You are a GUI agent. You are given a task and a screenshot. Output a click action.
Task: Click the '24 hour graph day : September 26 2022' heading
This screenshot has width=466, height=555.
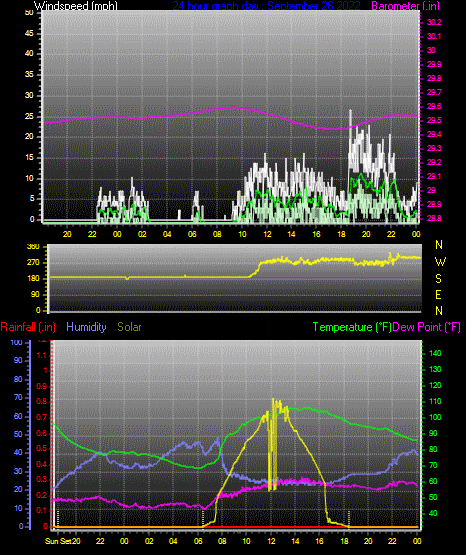coord(266,6)
